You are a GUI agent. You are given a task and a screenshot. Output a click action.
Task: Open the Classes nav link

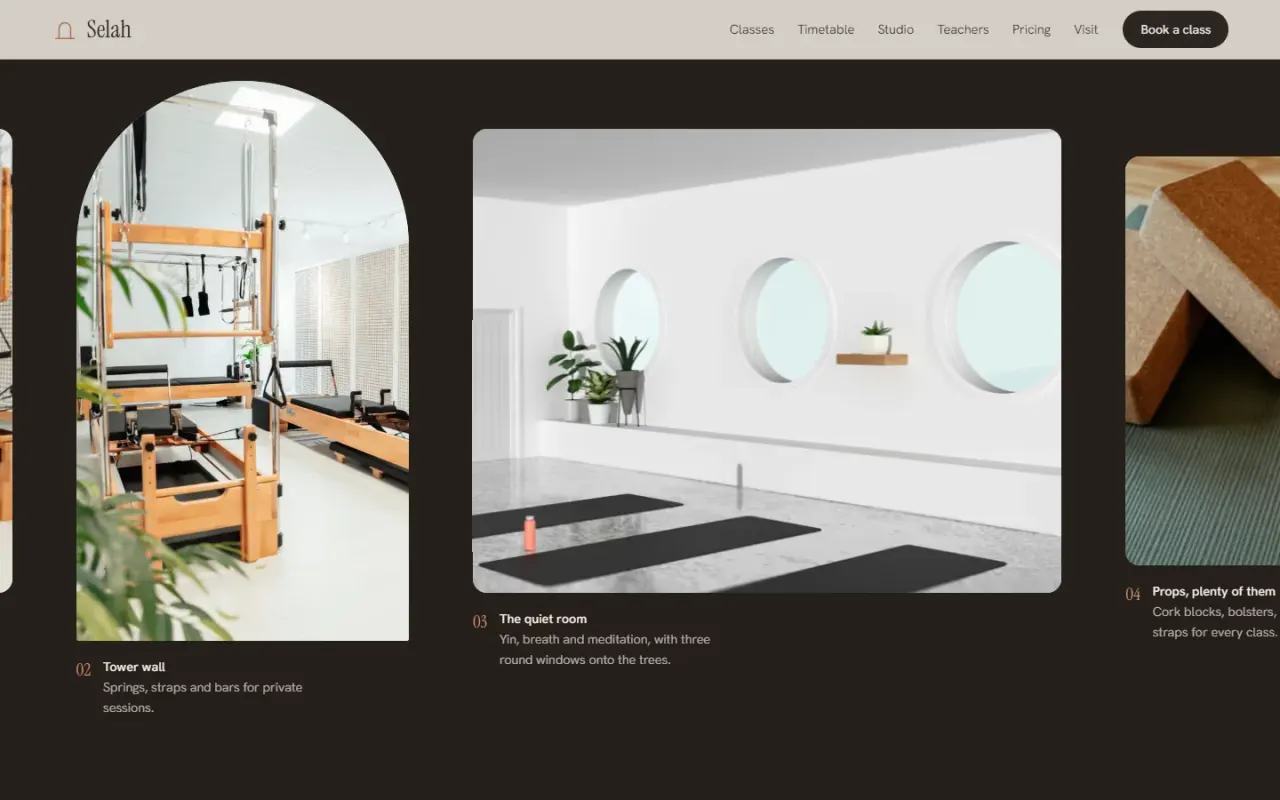pyautogui.click(x=752, y=30)
